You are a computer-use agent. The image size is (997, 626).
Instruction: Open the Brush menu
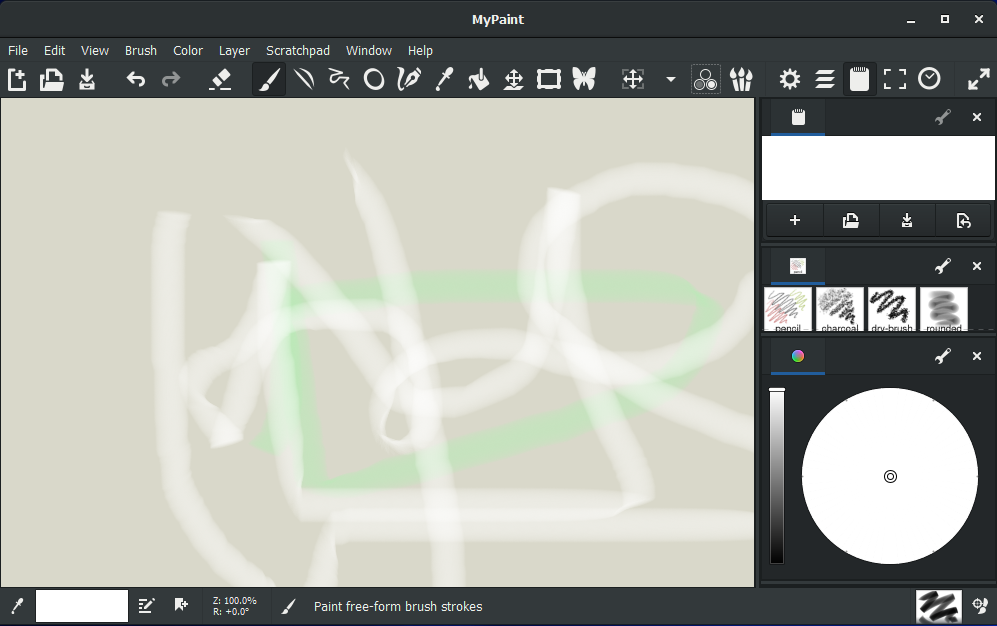(141, 50)
